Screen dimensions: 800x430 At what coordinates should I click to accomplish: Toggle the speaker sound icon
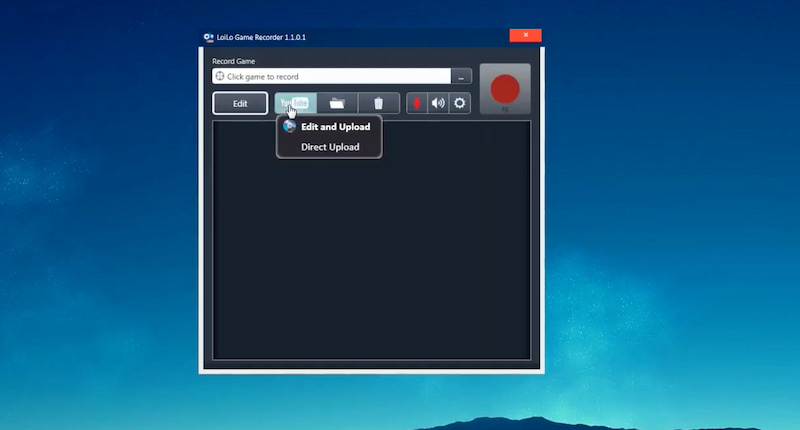point(438,103)
